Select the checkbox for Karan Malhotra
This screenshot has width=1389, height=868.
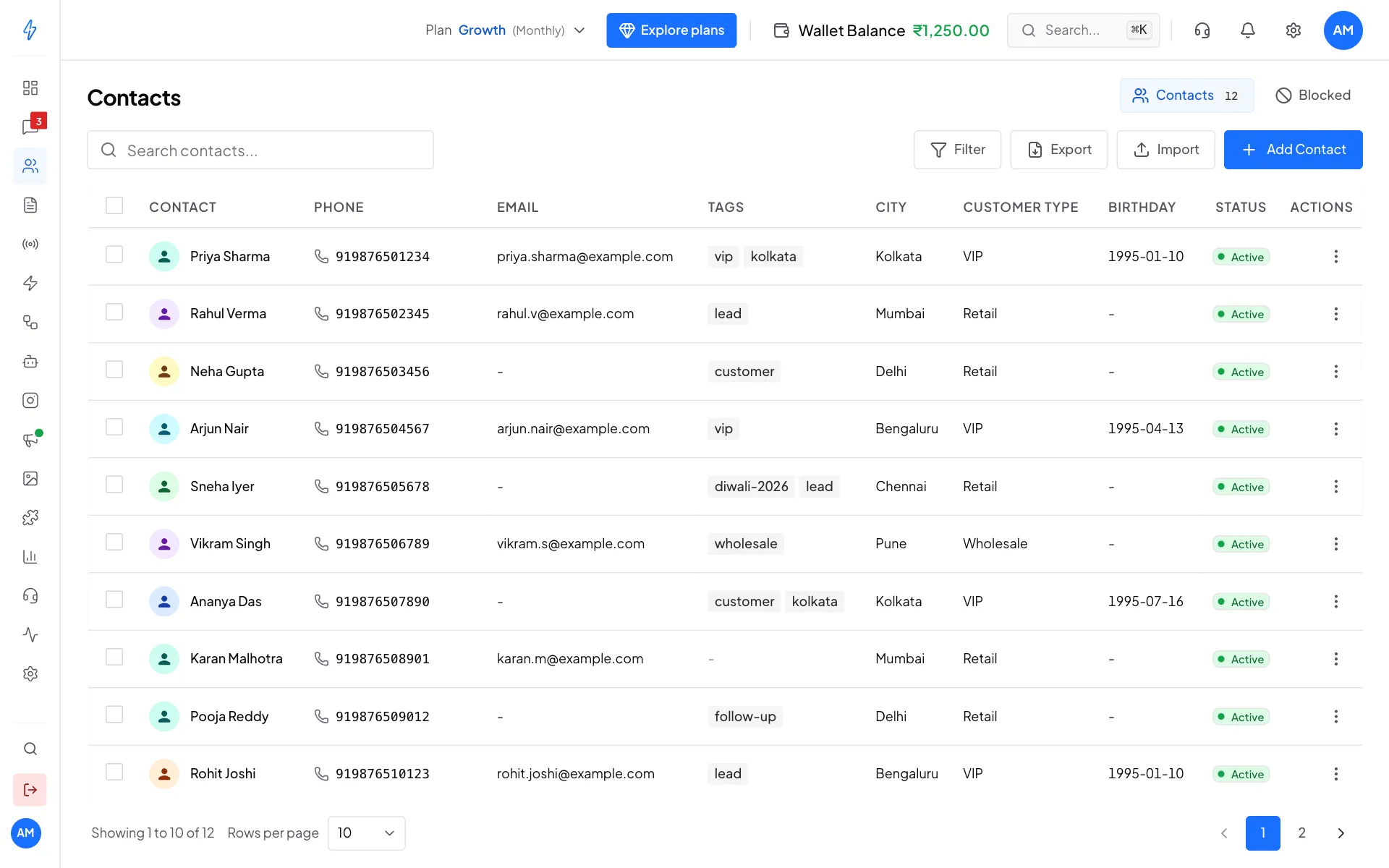[x=114, y=657]
